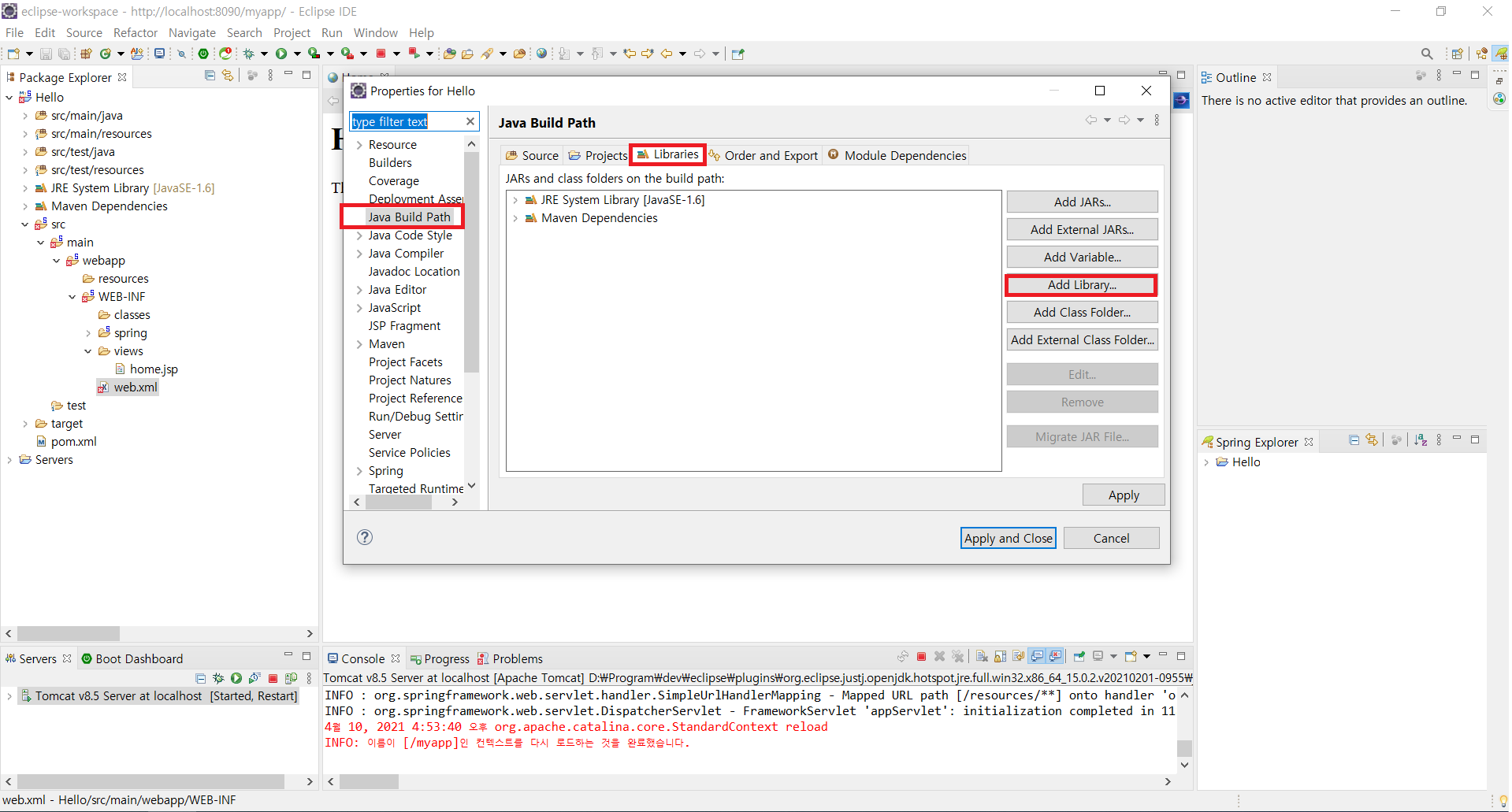This screenshot has height=812, width=1512.
Task: Click the Debug bug icon in toolbar
Action: pos(248,54)
